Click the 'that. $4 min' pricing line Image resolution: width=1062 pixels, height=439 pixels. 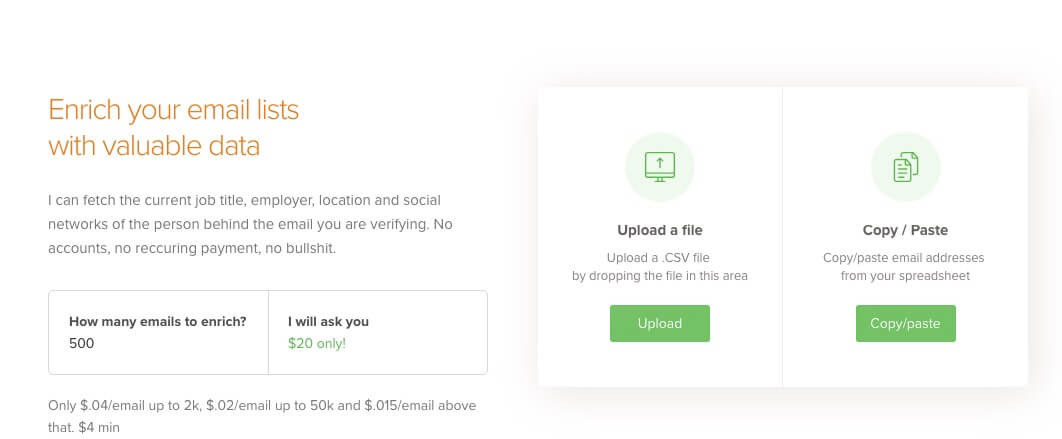(x=84, y=427)
